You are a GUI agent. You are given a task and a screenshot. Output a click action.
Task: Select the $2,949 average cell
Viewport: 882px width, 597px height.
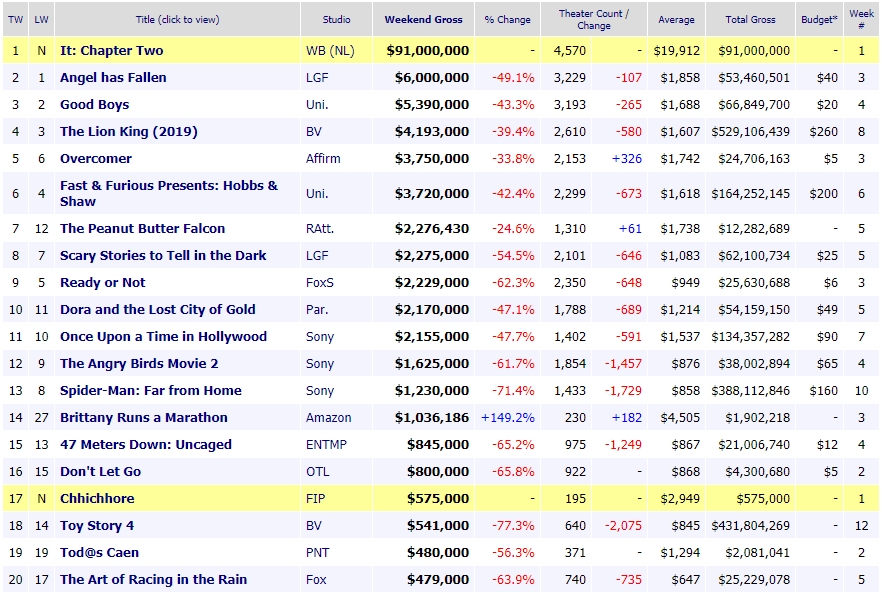tap(680, 499)
